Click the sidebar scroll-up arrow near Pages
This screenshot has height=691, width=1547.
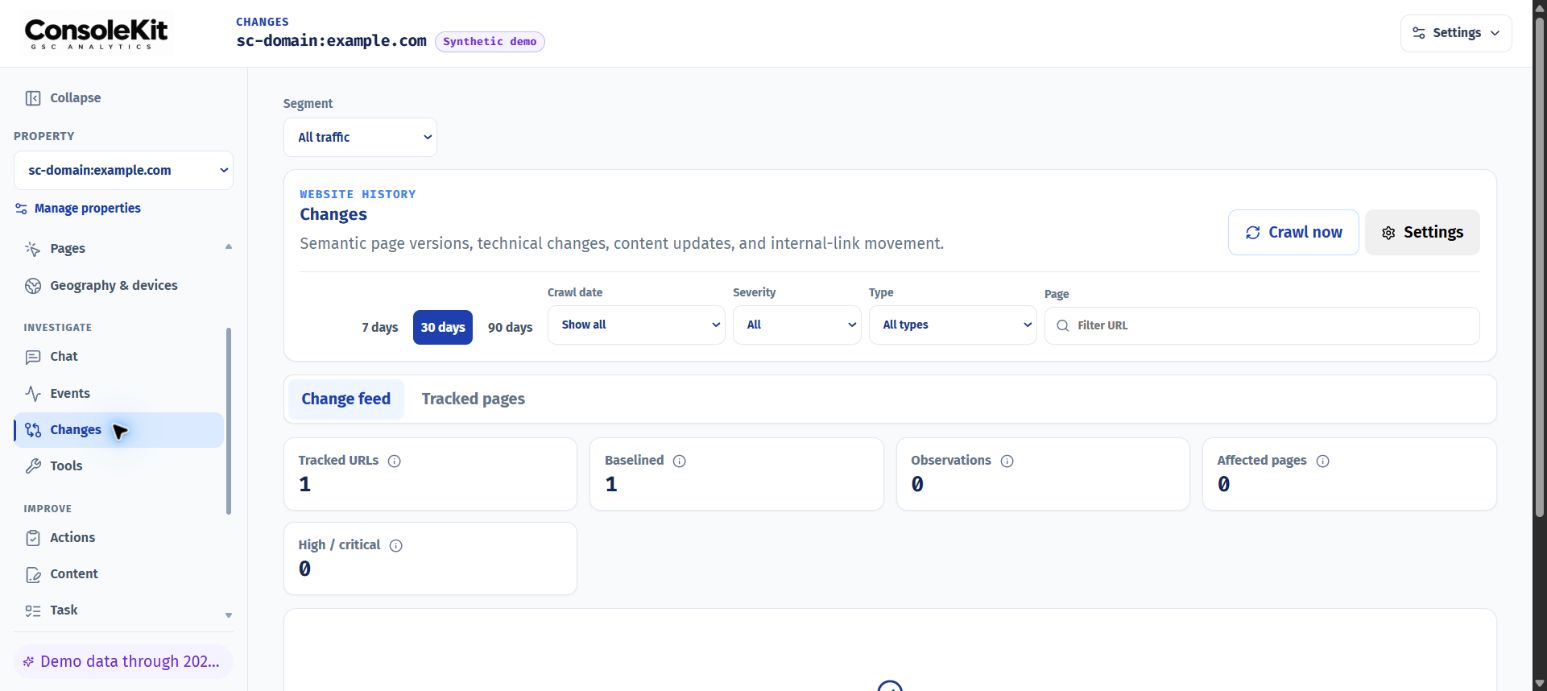click(228, 247)
